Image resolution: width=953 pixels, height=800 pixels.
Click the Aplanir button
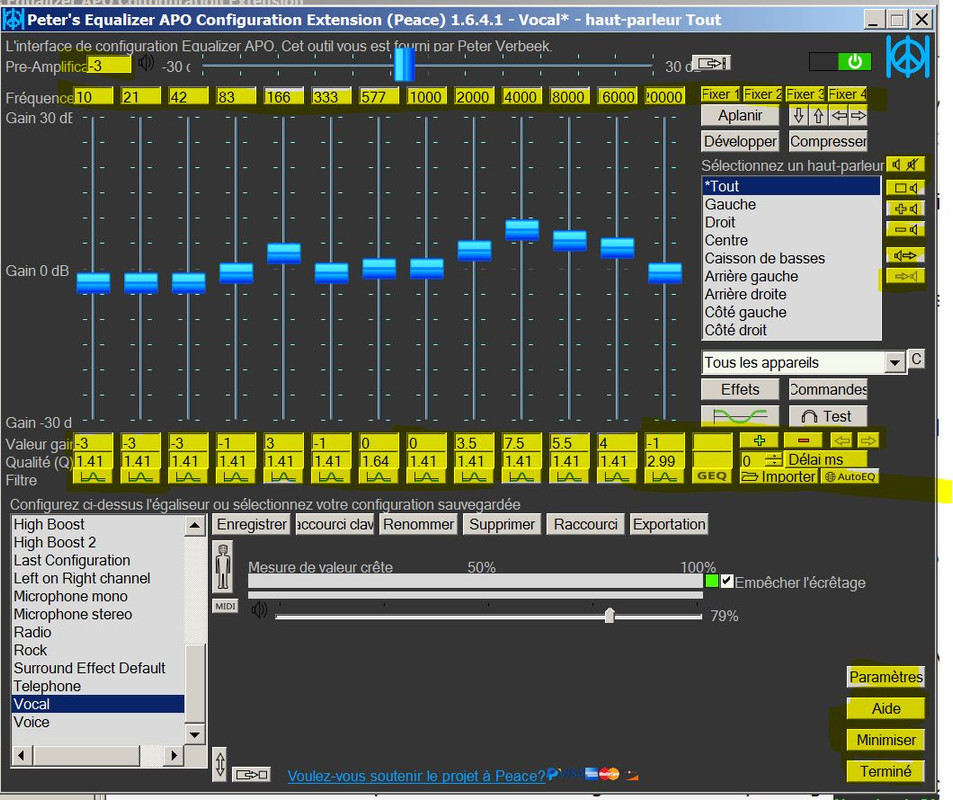[740, 116]
